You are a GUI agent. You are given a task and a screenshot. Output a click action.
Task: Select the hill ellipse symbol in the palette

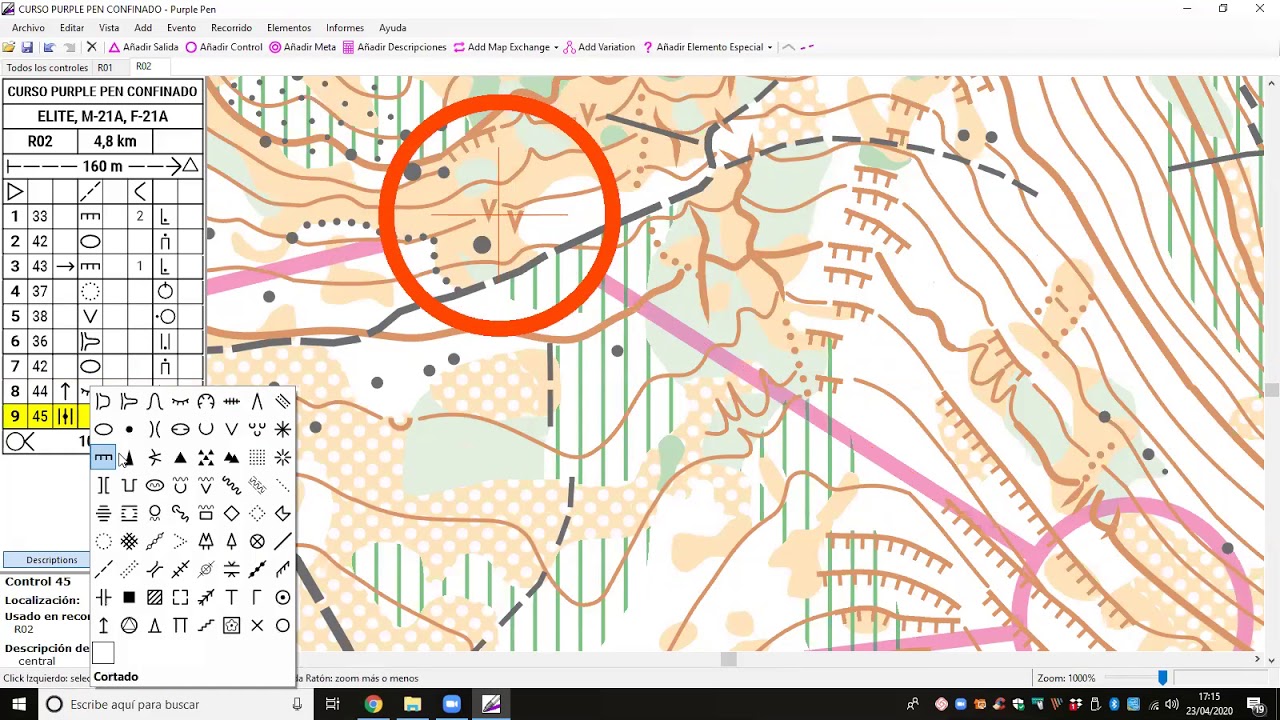pos(103,429)
